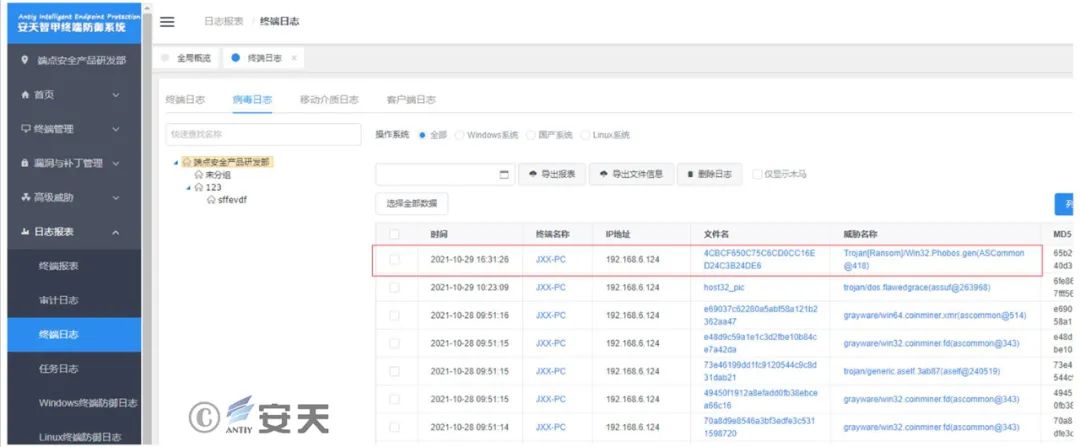Tick checkbox for row 2021-10-28 09:51:14
This screenshot has width=1080, height=447.
(394, 427)
